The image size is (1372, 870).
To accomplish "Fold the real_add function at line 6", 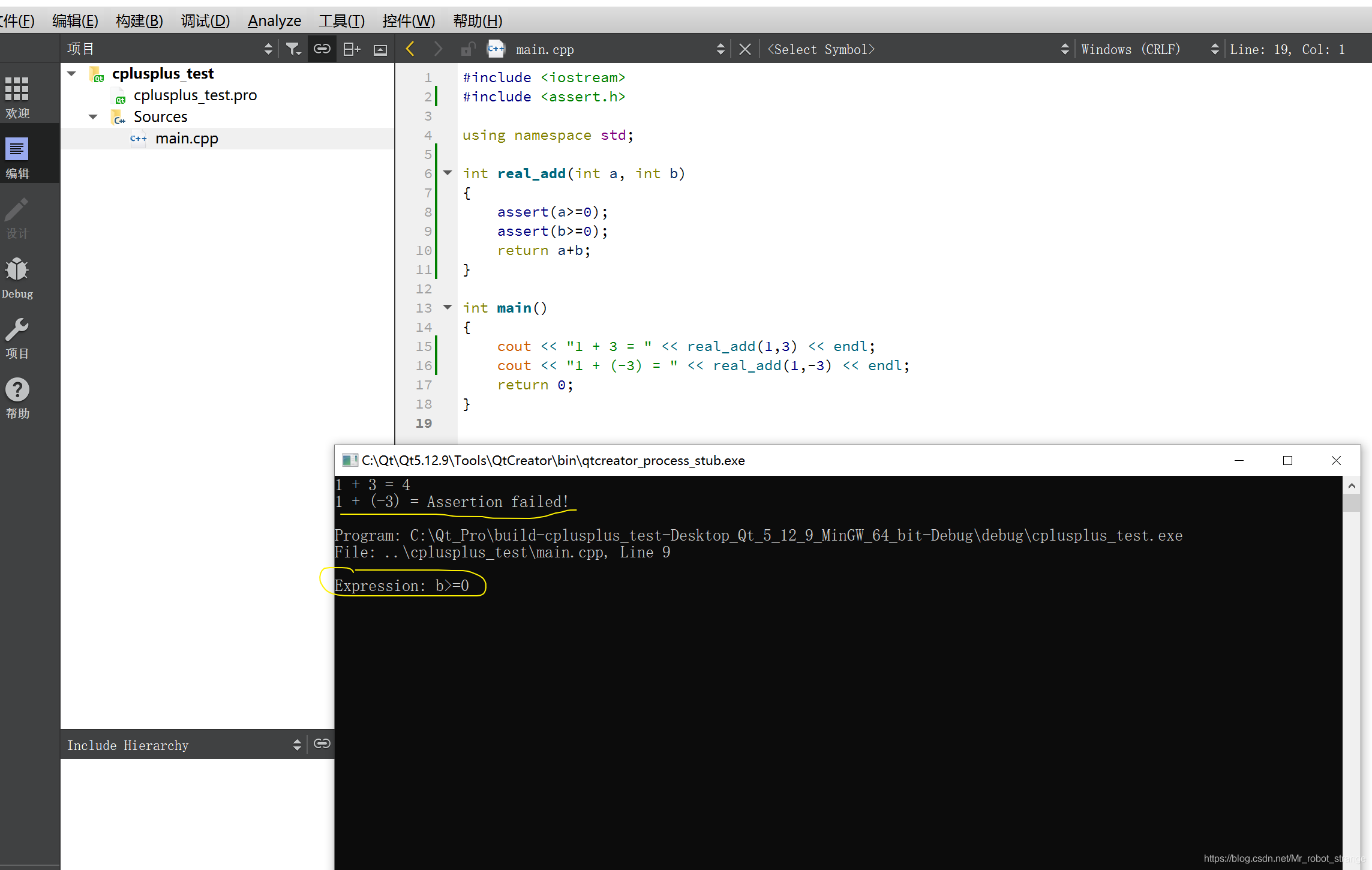I will pos(448,173).
